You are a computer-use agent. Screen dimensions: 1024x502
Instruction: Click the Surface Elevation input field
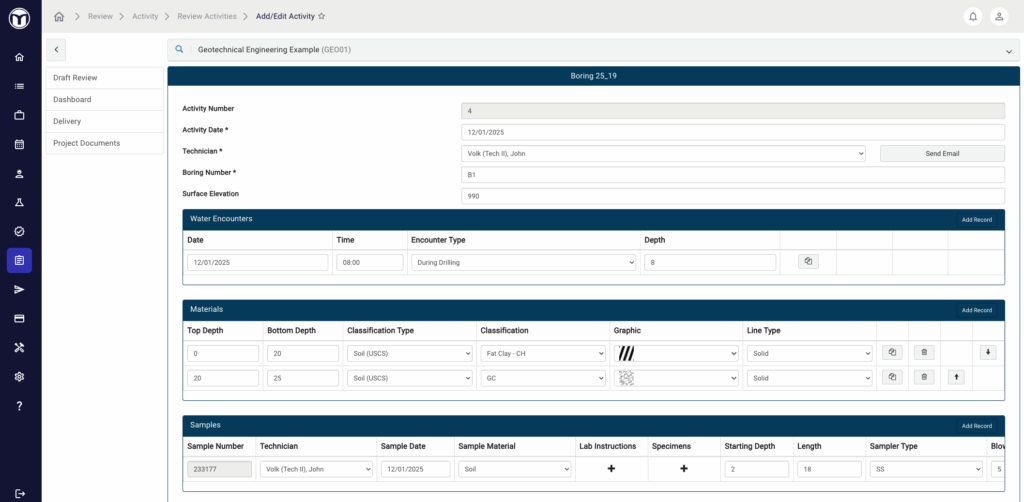click(732, 196)
